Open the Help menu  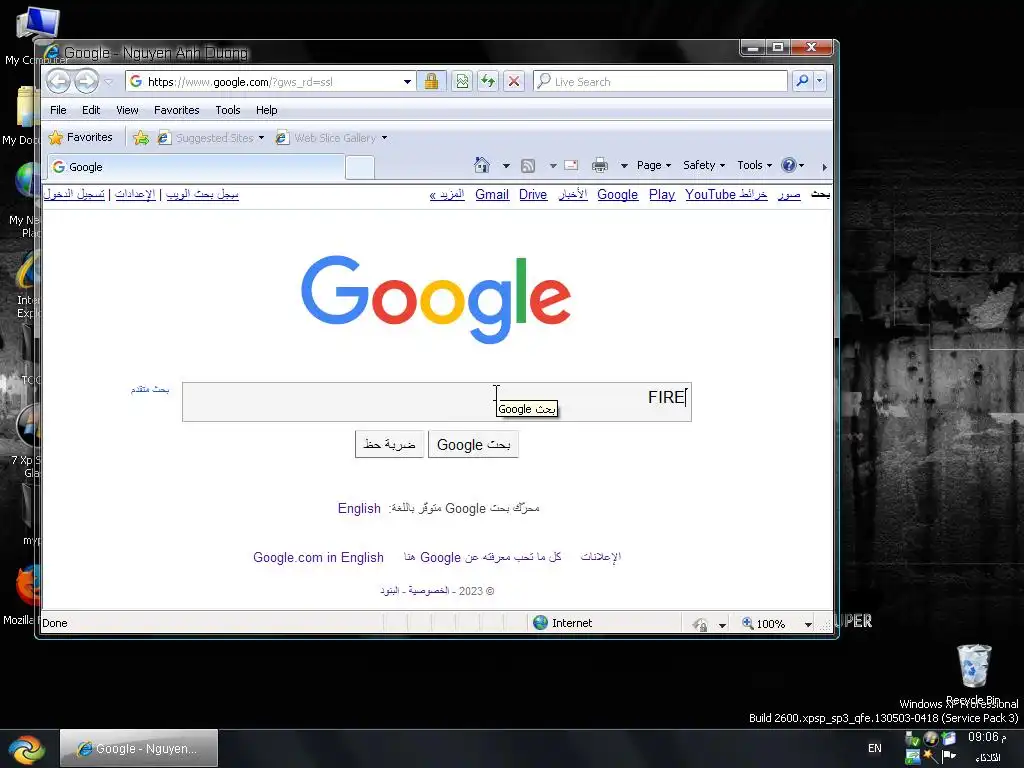[266, 110]
